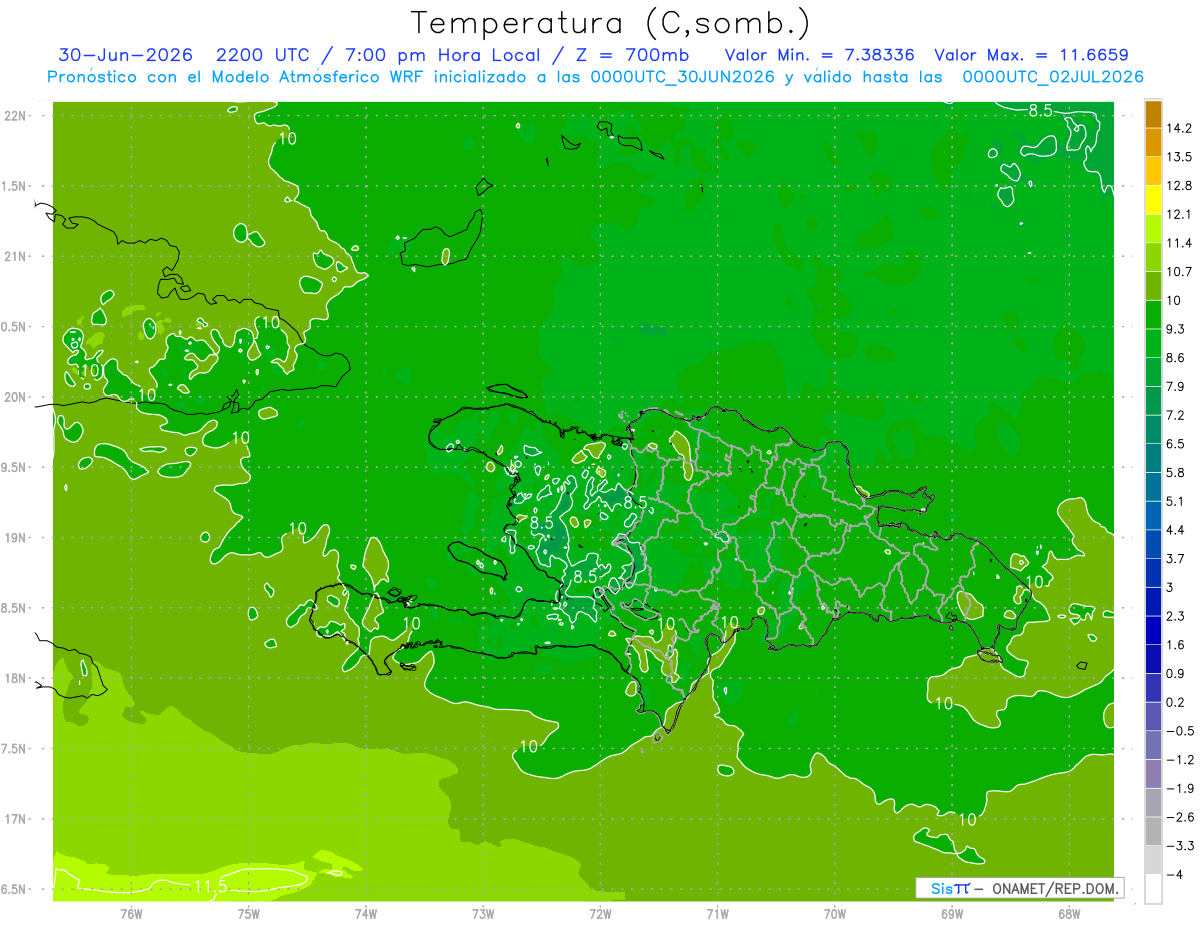Click the '-4' colorbar value

pos(1174,874)
